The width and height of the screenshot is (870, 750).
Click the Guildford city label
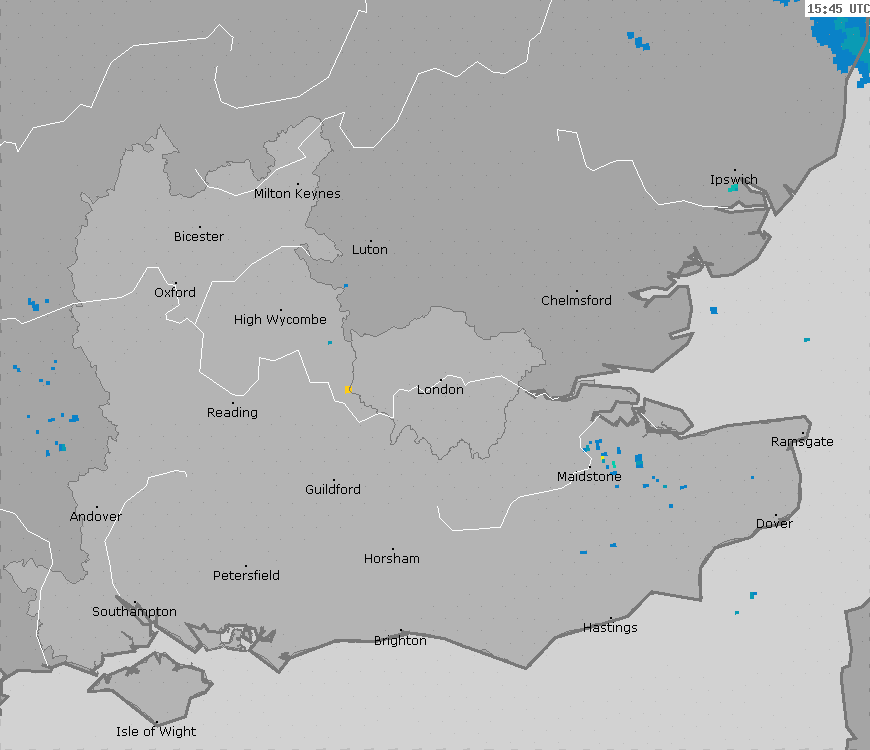[x=333, y=489]
